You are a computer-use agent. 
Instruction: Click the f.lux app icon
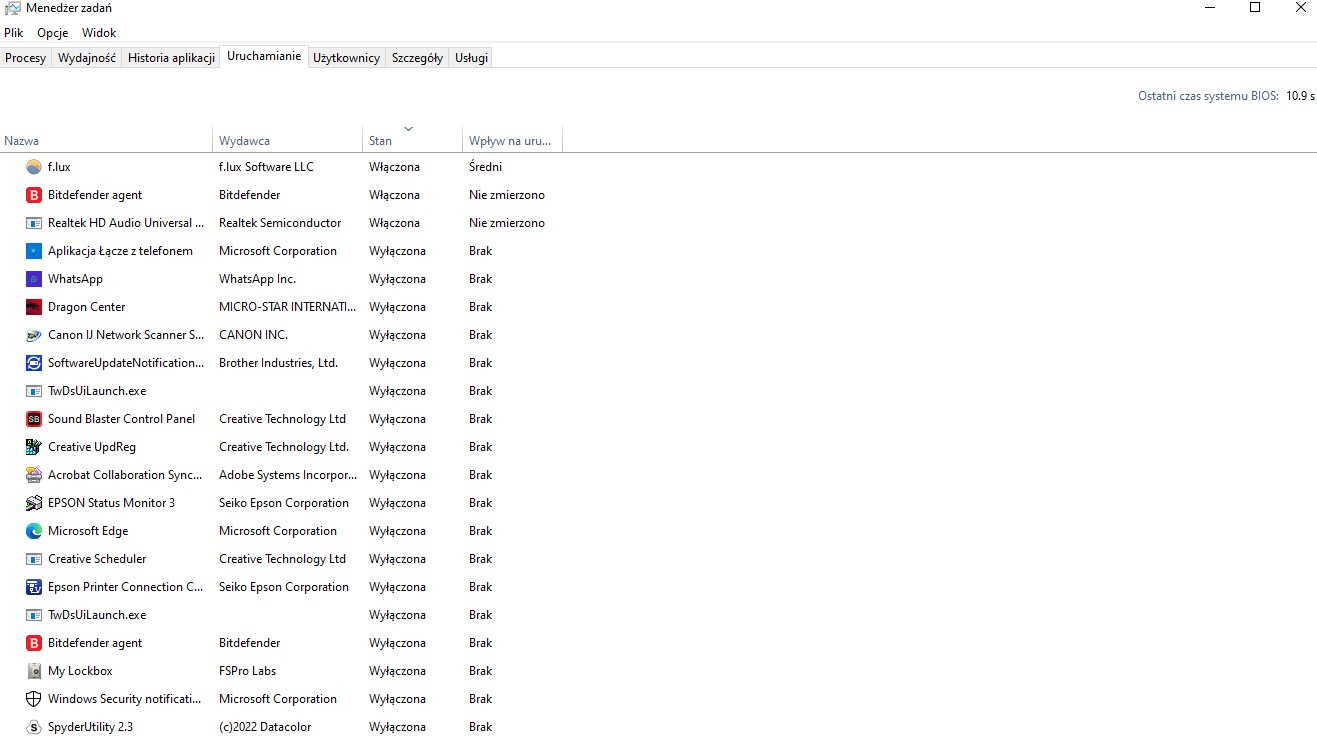[x=34, y=167]
